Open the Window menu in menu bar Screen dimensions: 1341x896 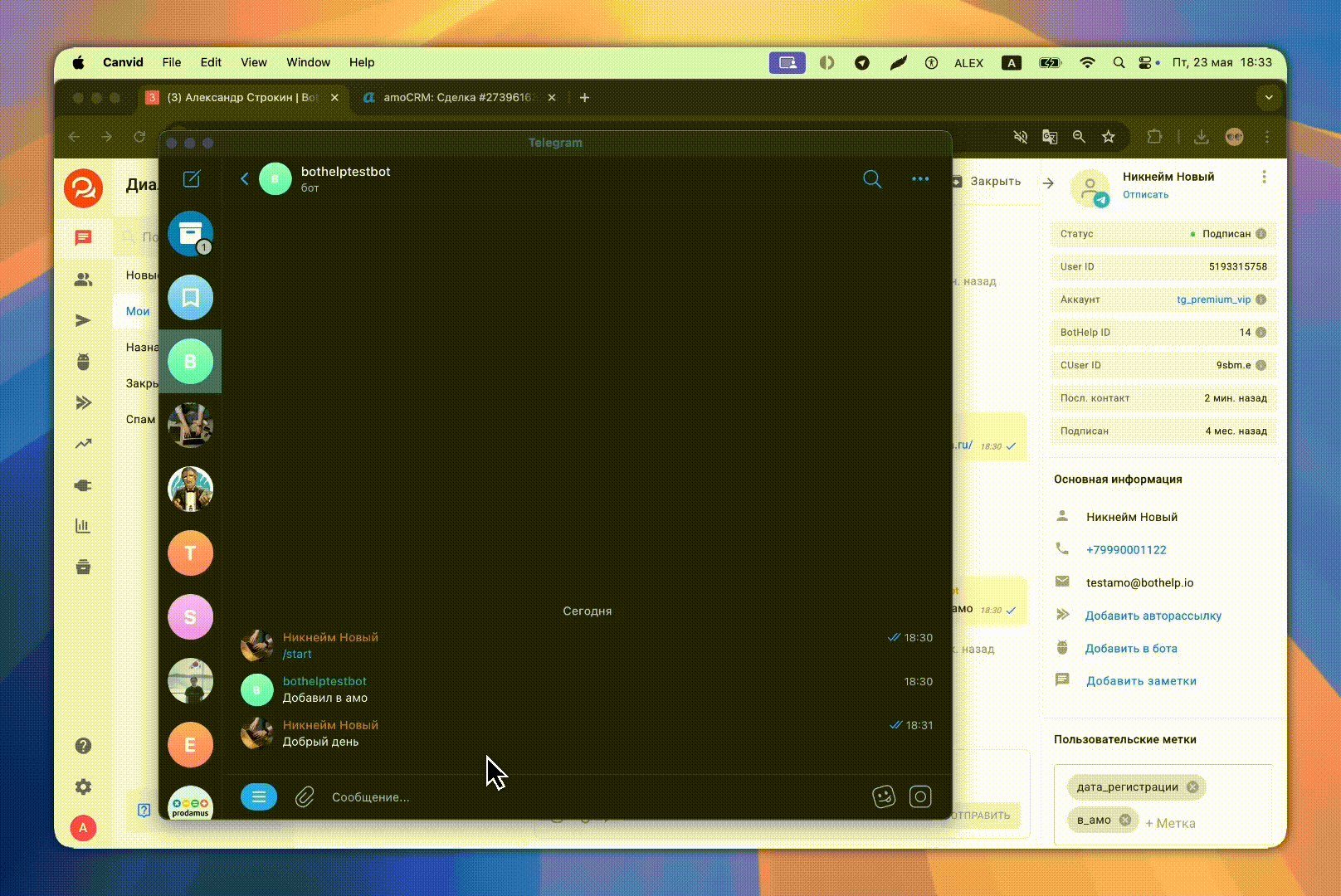pyautogui.click(x=308, y=62)
